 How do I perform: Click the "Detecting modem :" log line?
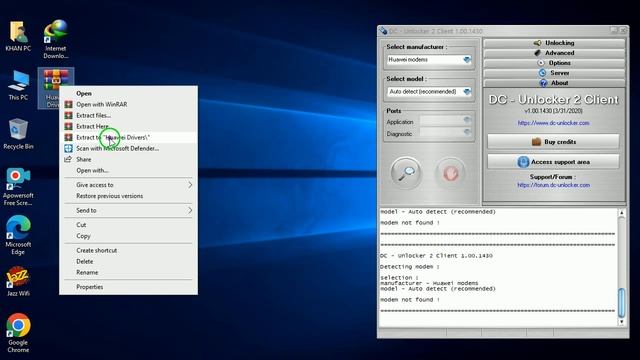coord(410,267)
